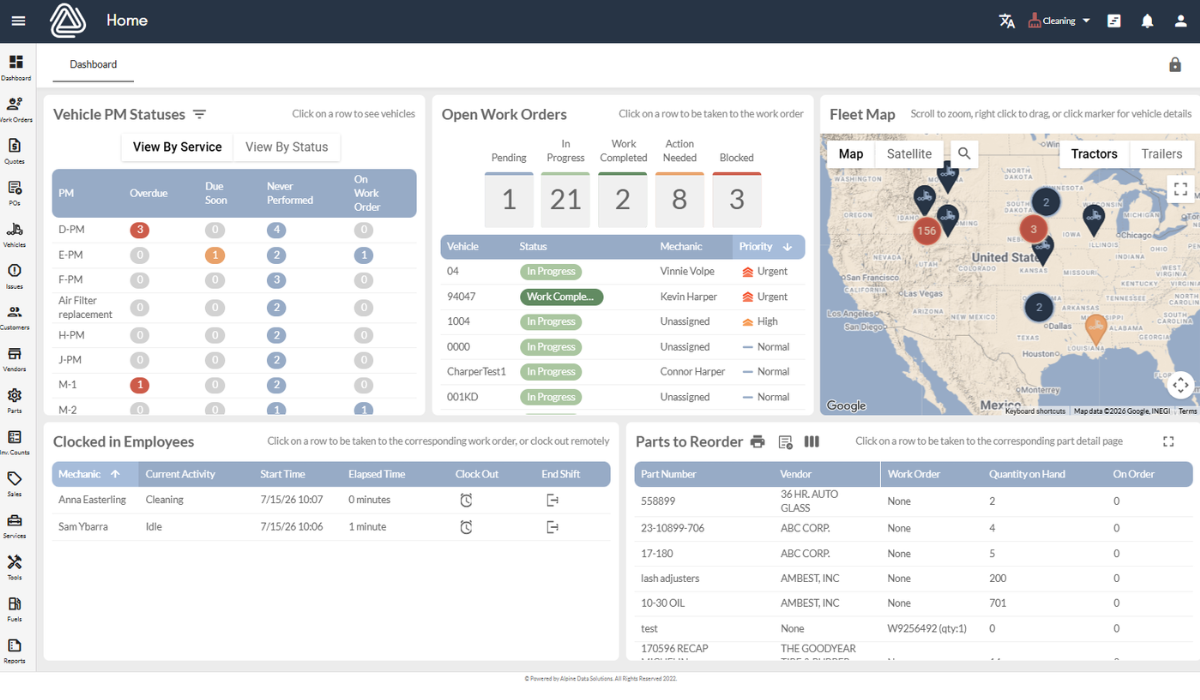Search on the fleet map
The image size is (1200, 700).
964,154
